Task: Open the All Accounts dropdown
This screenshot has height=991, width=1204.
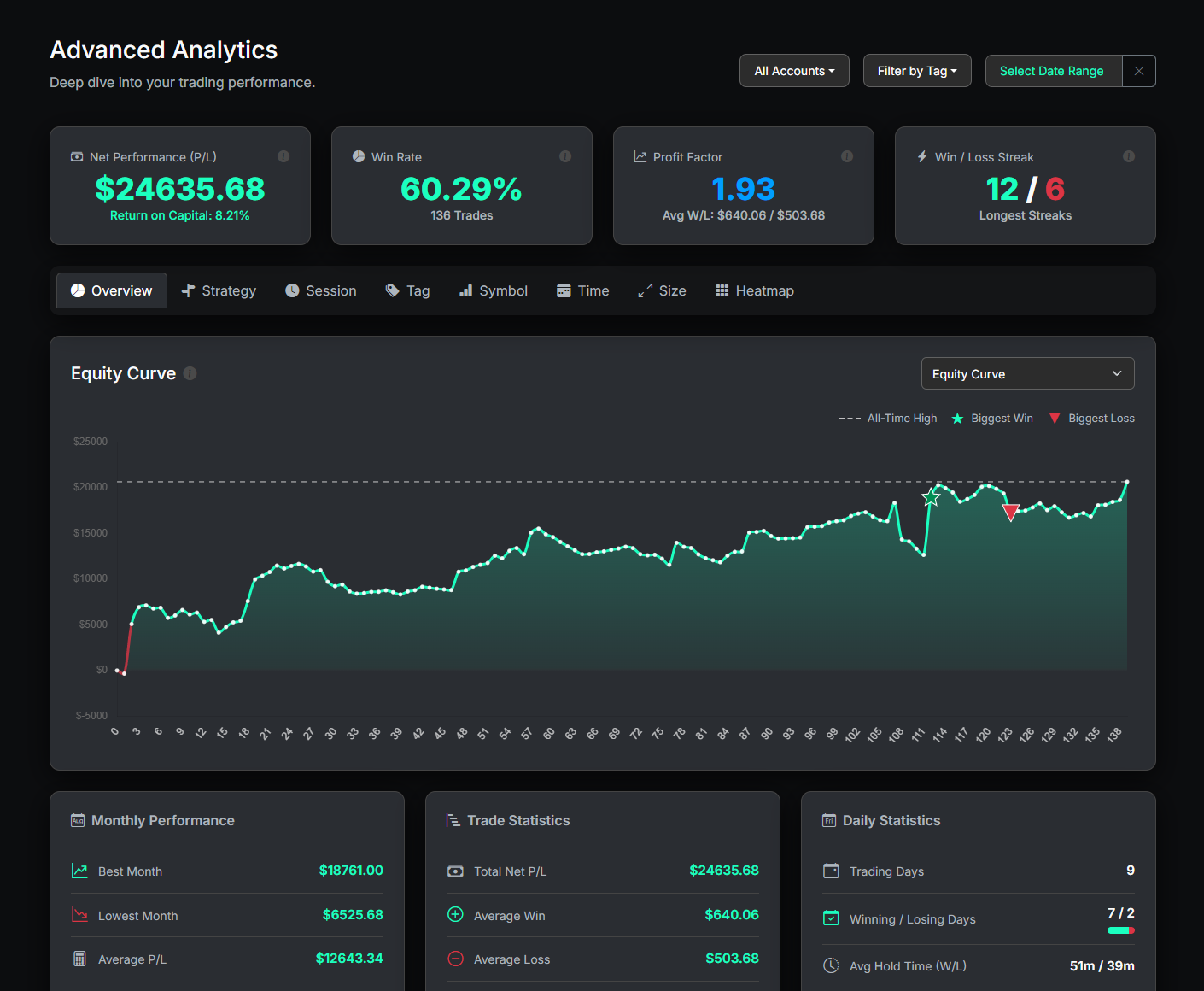Action: click(x=794, y=70)
